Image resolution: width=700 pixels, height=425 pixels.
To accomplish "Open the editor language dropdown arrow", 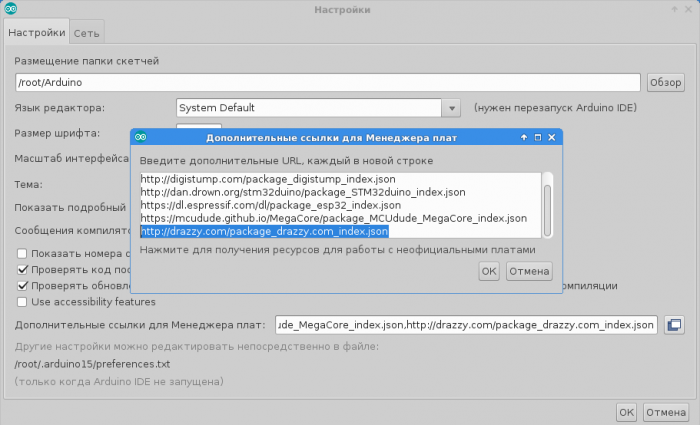I will [x=452, y=107].
